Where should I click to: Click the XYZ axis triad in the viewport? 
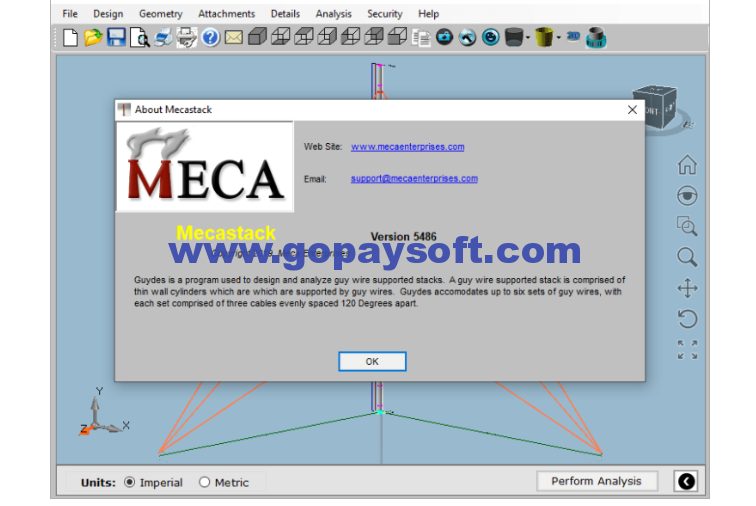click(x=104, y=412)
